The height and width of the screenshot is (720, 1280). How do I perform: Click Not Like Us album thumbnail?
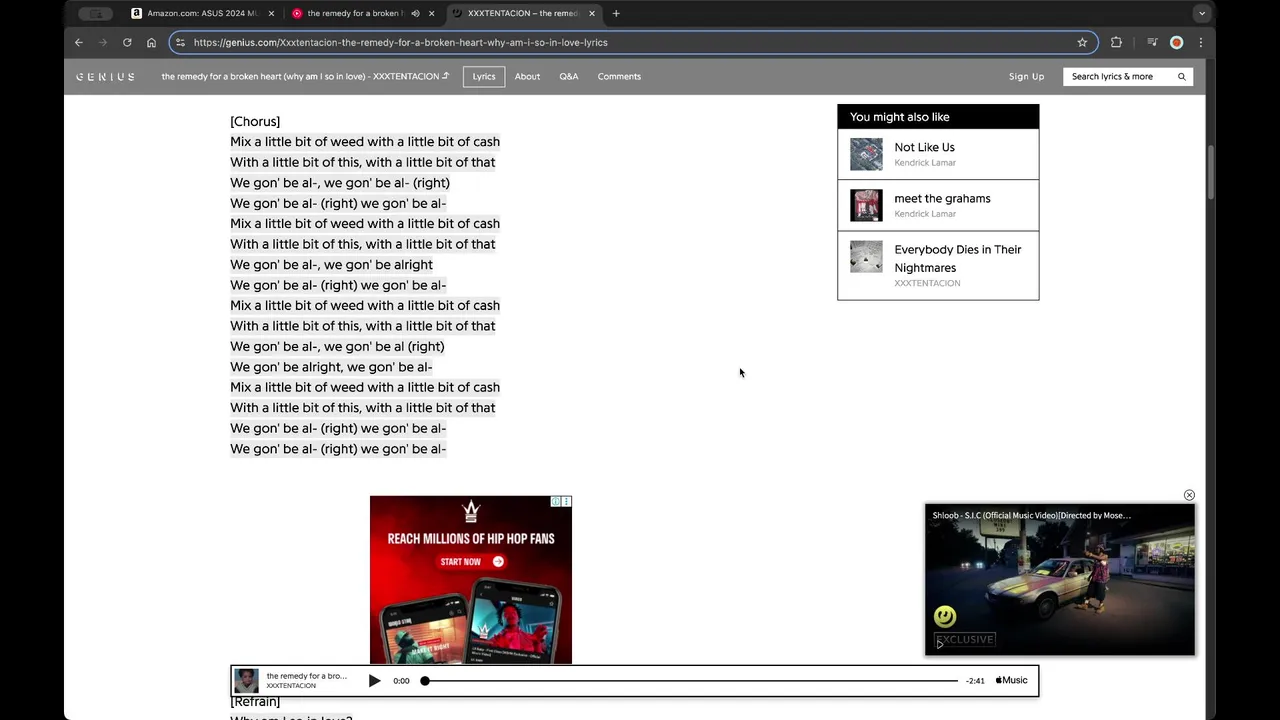tap(866, 154)
